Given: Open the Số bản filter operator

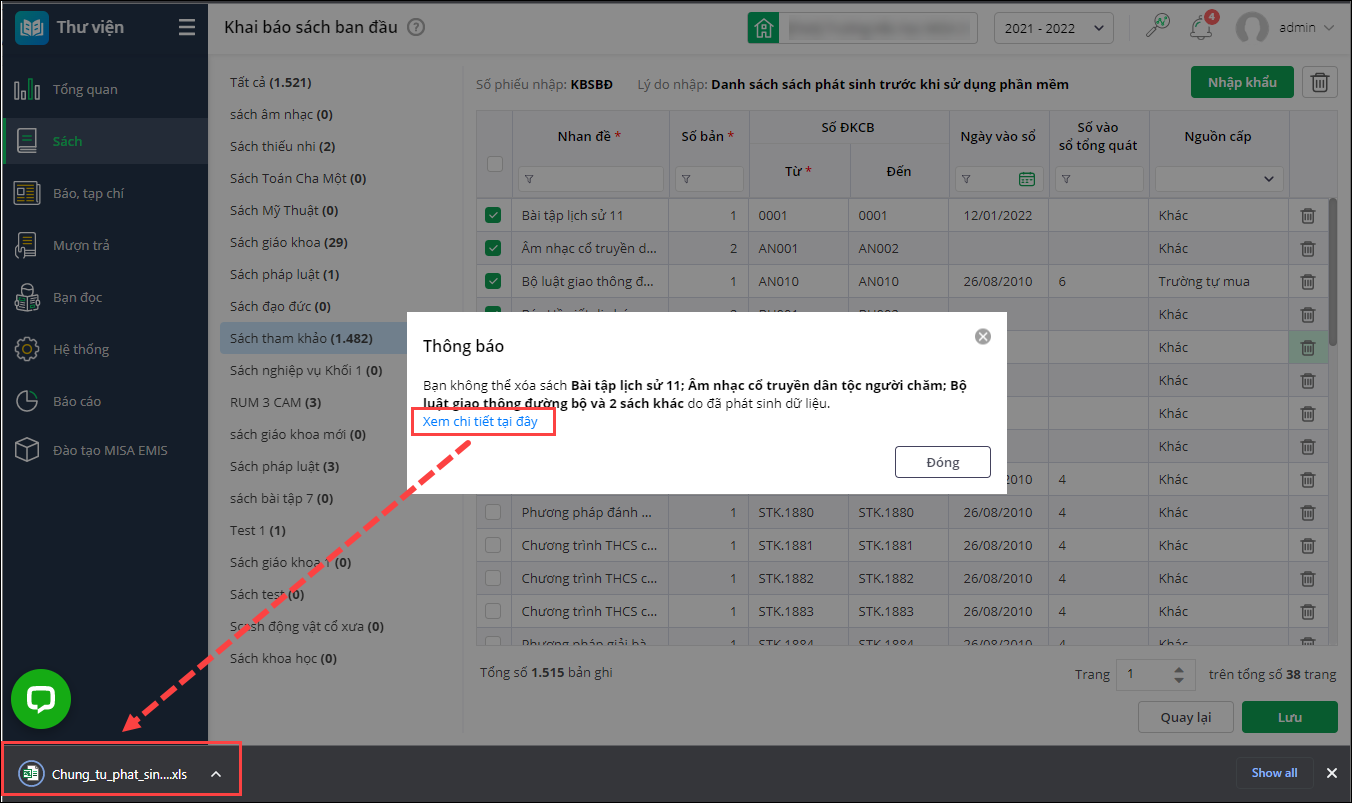Looking at the screenshot, I should point(686,179).
